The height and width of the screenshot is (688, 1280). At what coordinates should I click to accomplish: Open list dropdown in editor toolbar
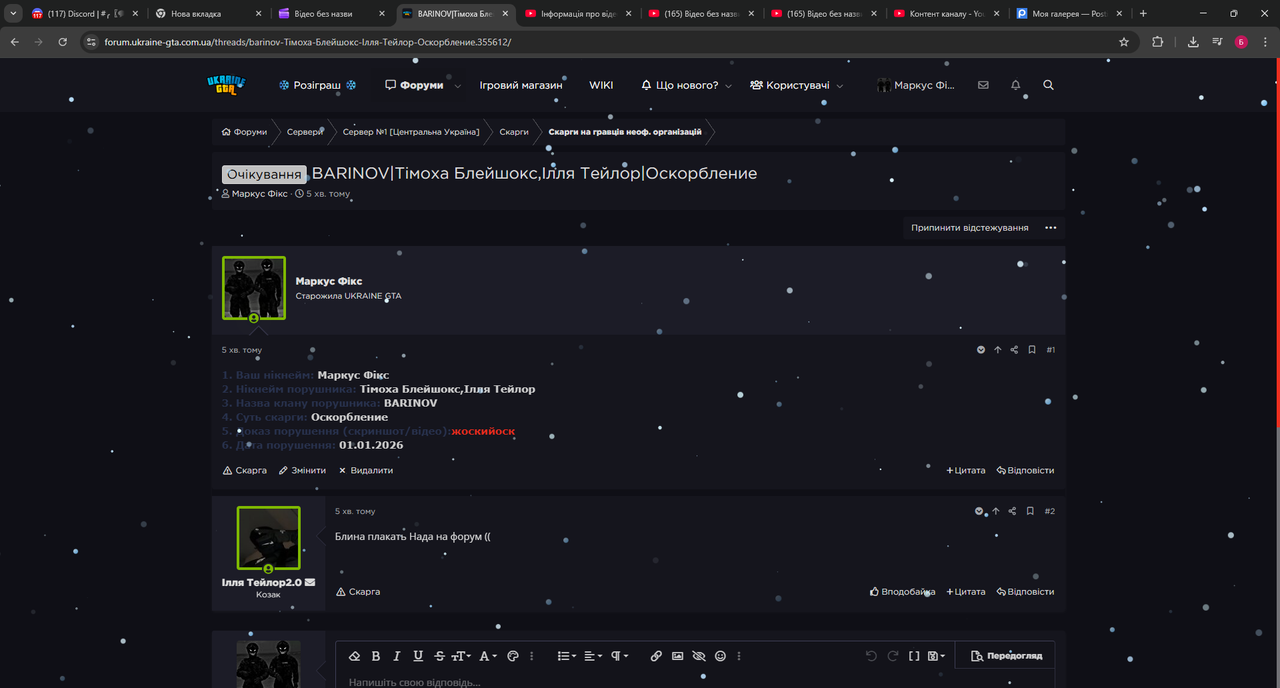coord(566,656)
